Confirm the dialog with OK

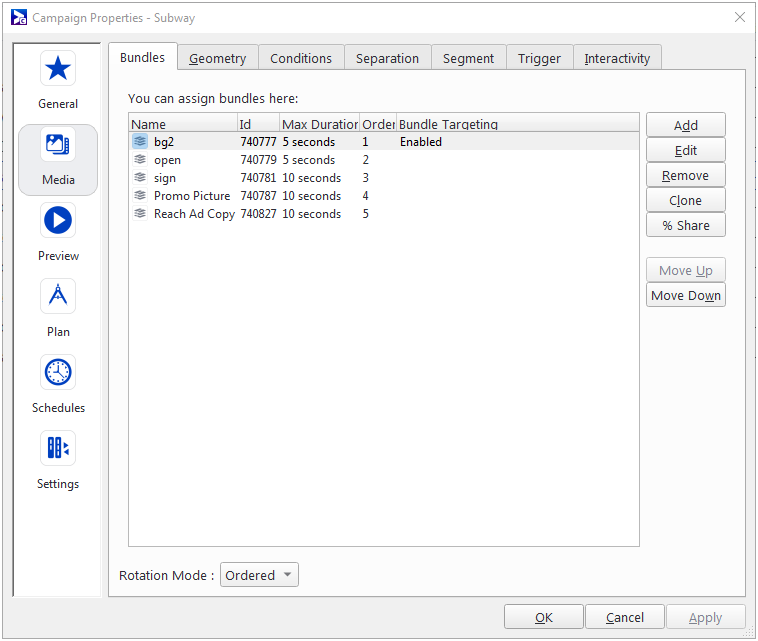(543, 617)
